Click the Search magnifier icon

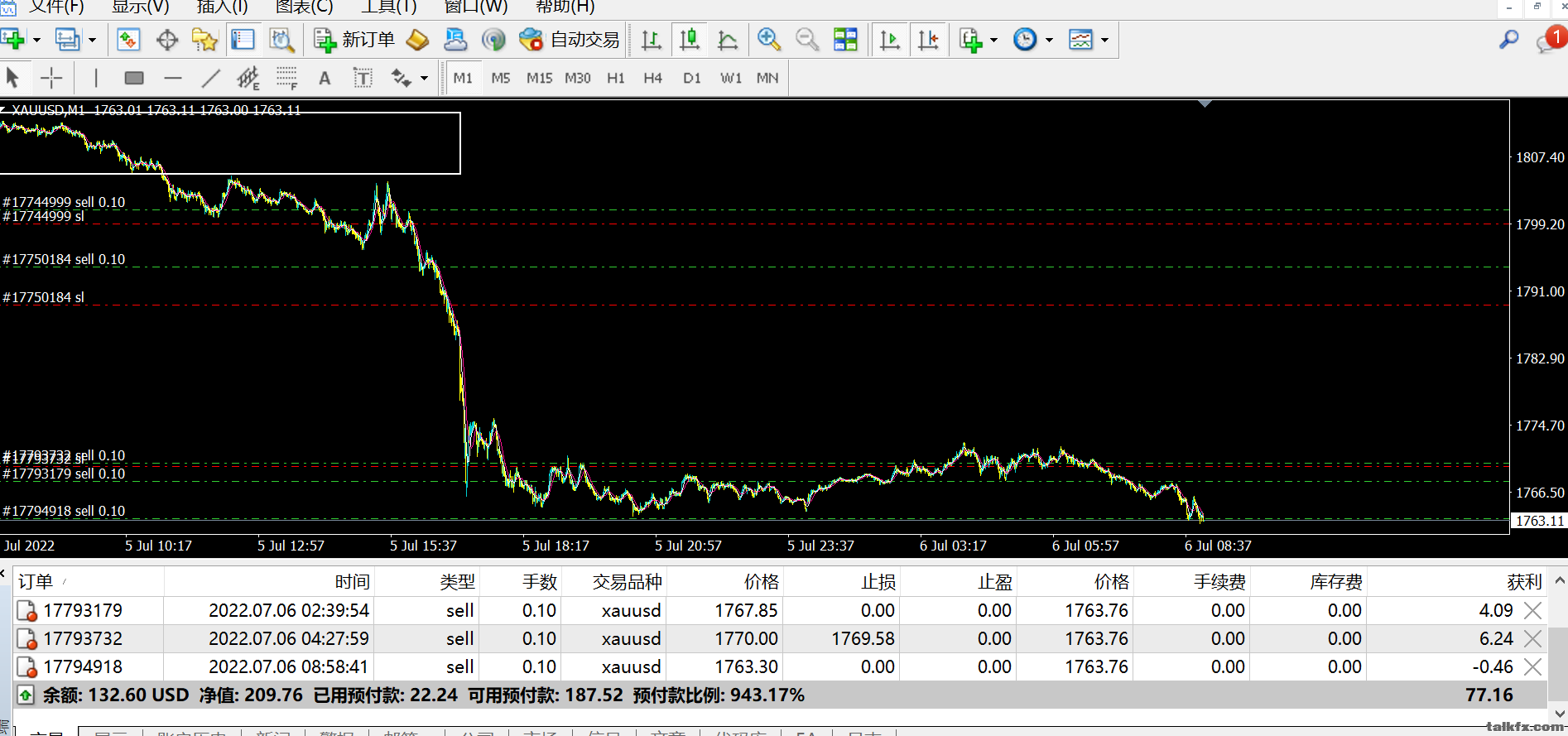[1509, 39]
